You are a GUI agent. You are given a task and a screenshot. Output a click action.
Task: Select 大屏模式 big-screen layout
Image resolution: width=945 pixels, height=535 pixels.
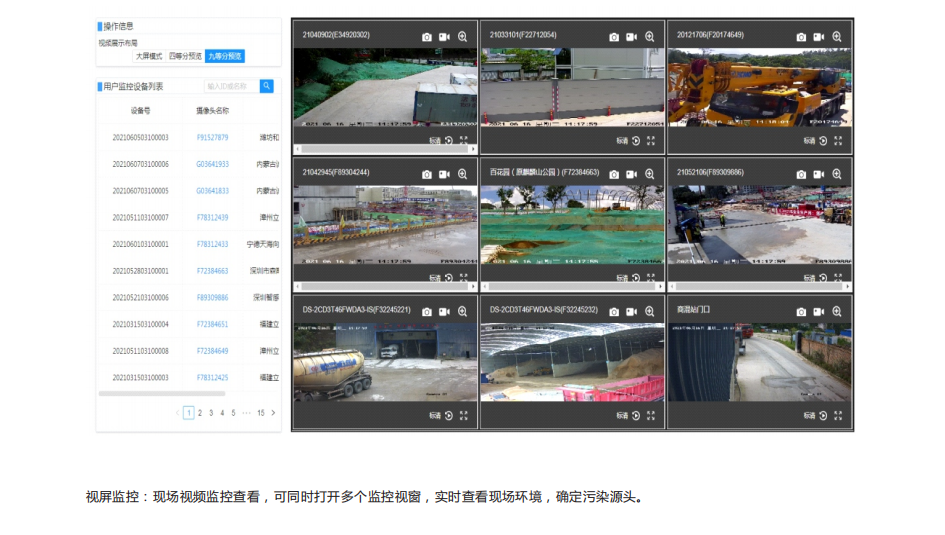pyautogui.click(x=149, y=56)
